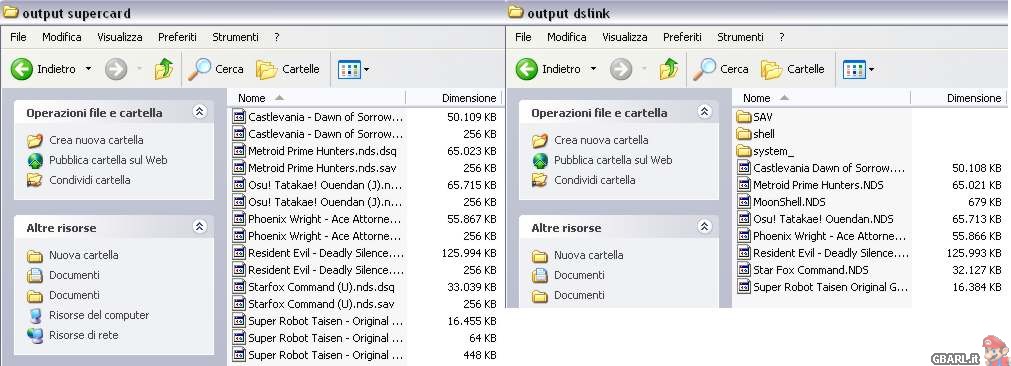Viewport: 1011px width, 366px height.
Task: Open views dropdown arrow in dslink window
Action: click(871, 69)
